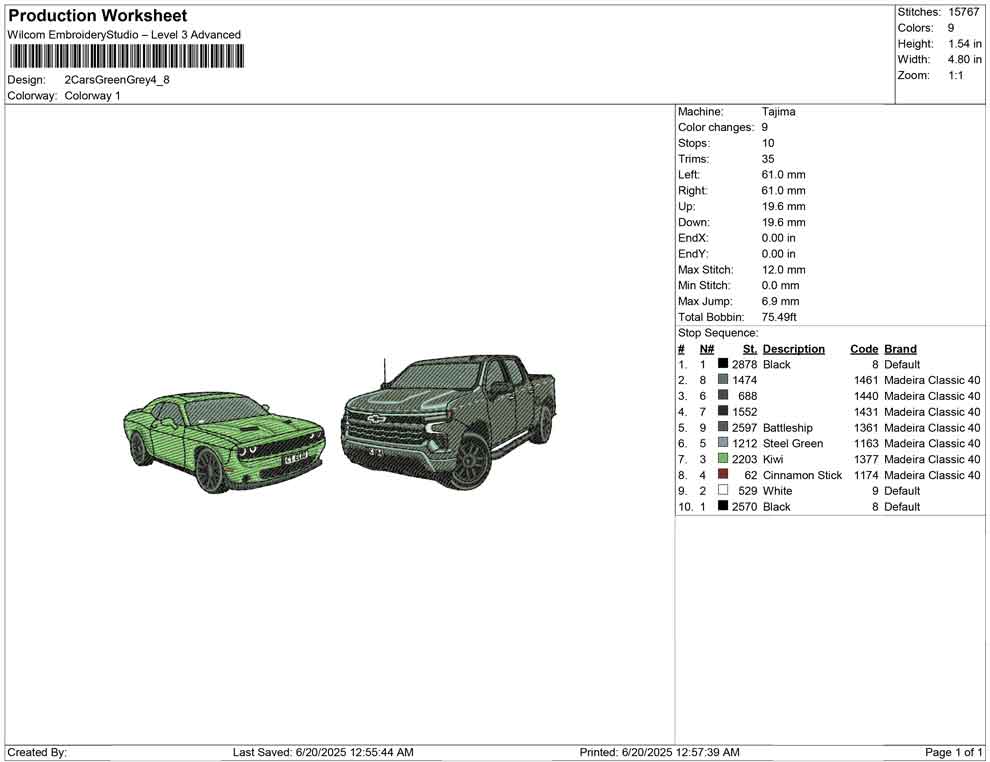Screen dimensions: 990x762
Task: Click the 'Kiwi' description text
Action: 773,459
